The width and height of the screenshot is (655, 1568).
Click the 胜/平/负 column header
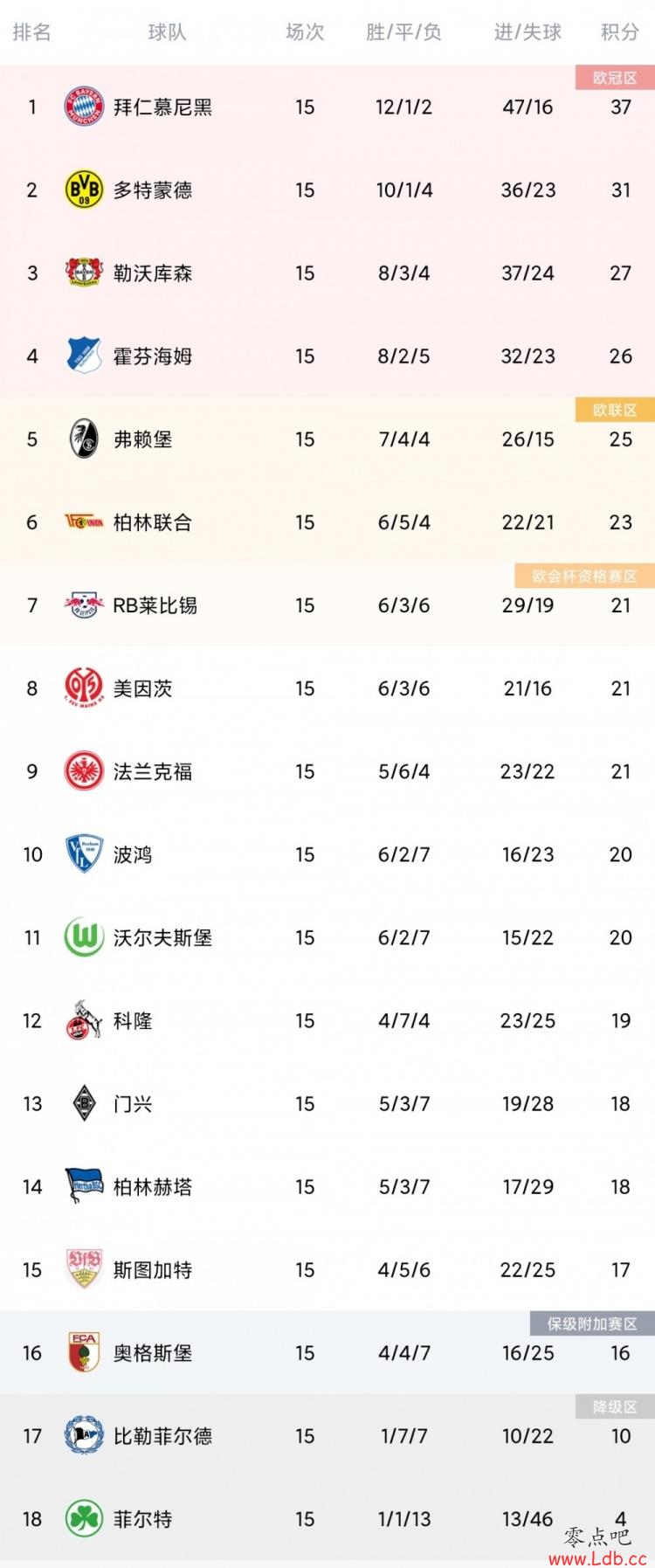(403, 32)
